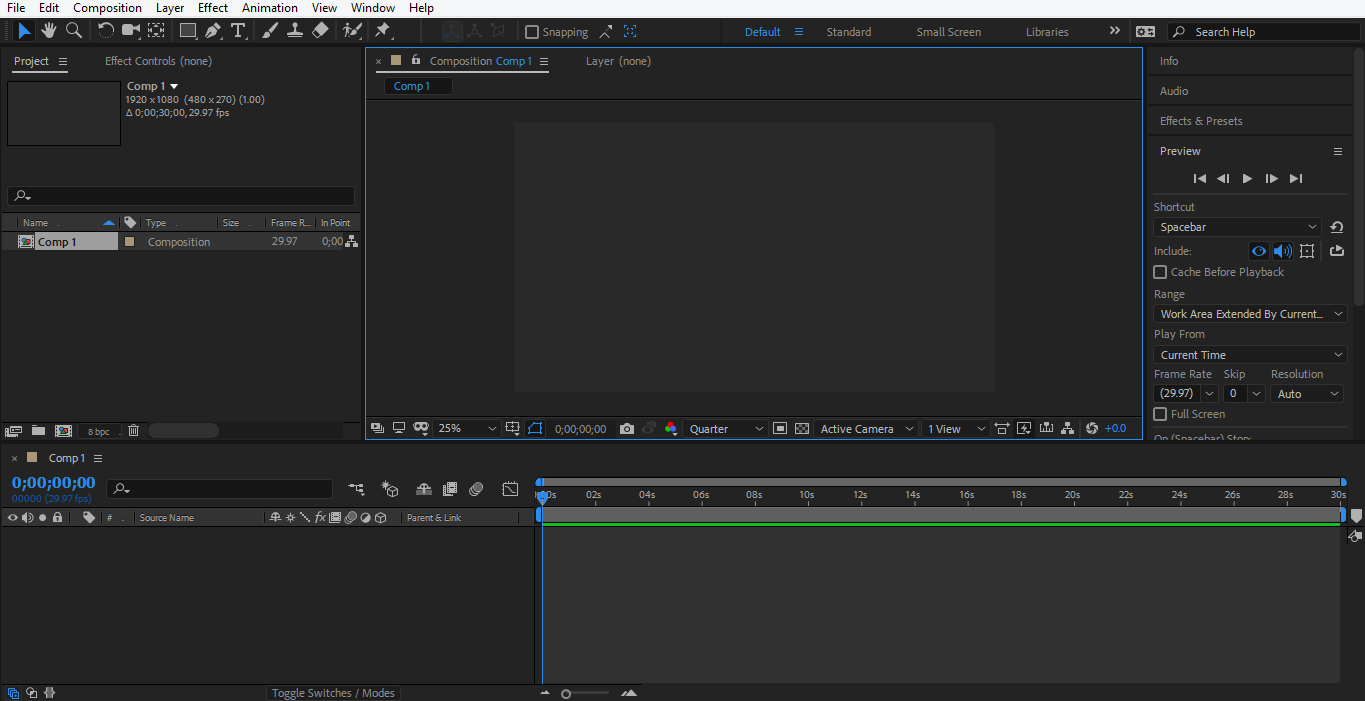Open the Work Area Extended range dropdown
This screenshot has height=701, width=1365.
click(1251, 314)
